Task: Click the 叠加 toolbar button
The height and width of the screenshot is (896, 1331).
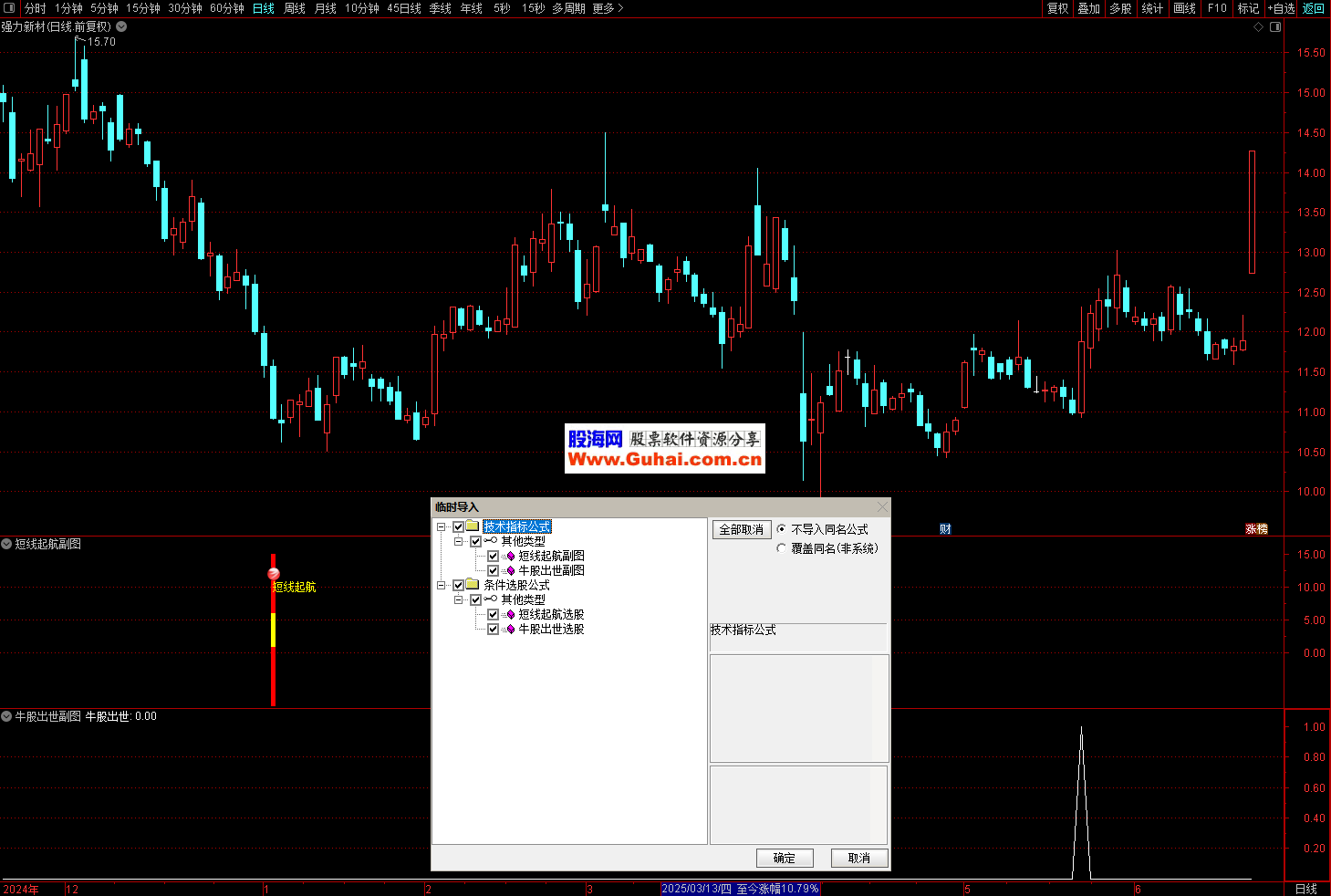Action: click(1089, 8)
